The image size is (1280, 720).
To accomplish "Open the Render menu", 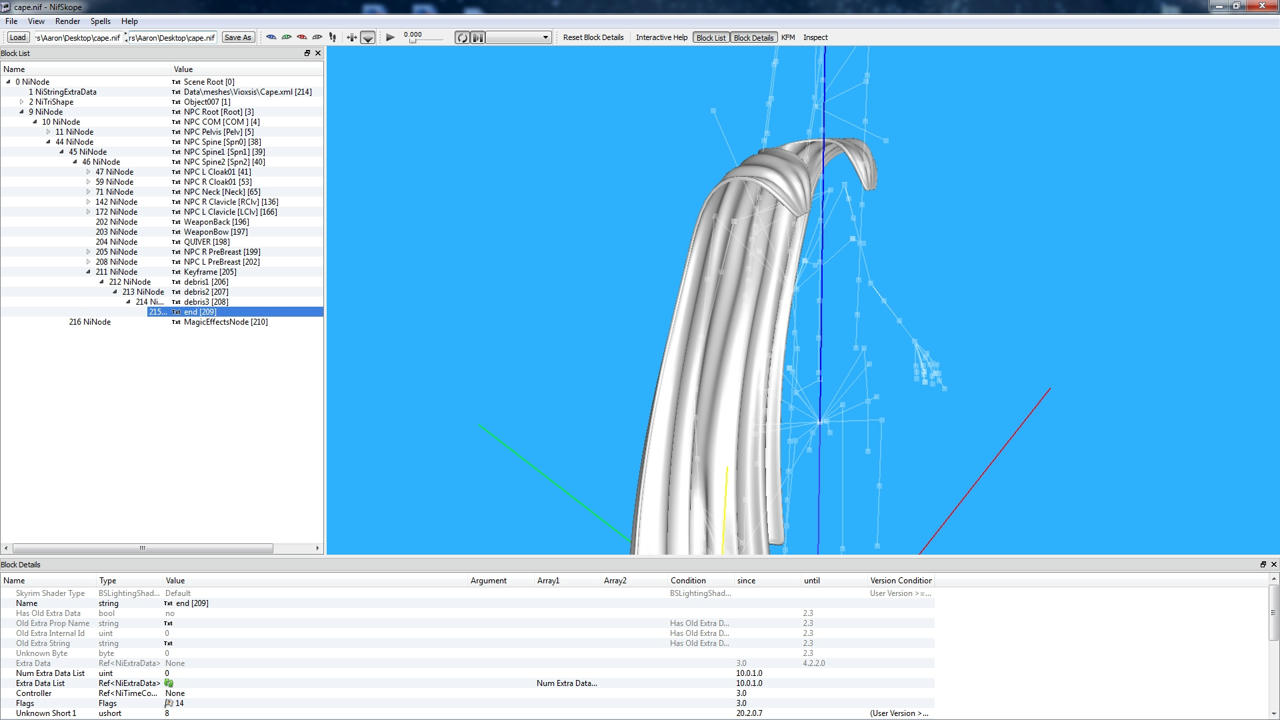I will tap(68, 21).
